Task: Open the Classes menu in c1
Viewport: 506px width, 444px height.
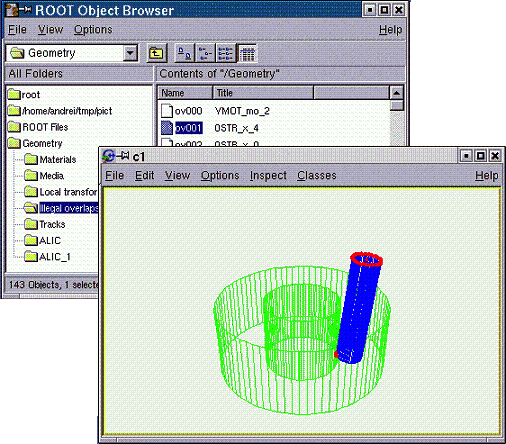Action: pyautogui.click(x=317, y=175)
